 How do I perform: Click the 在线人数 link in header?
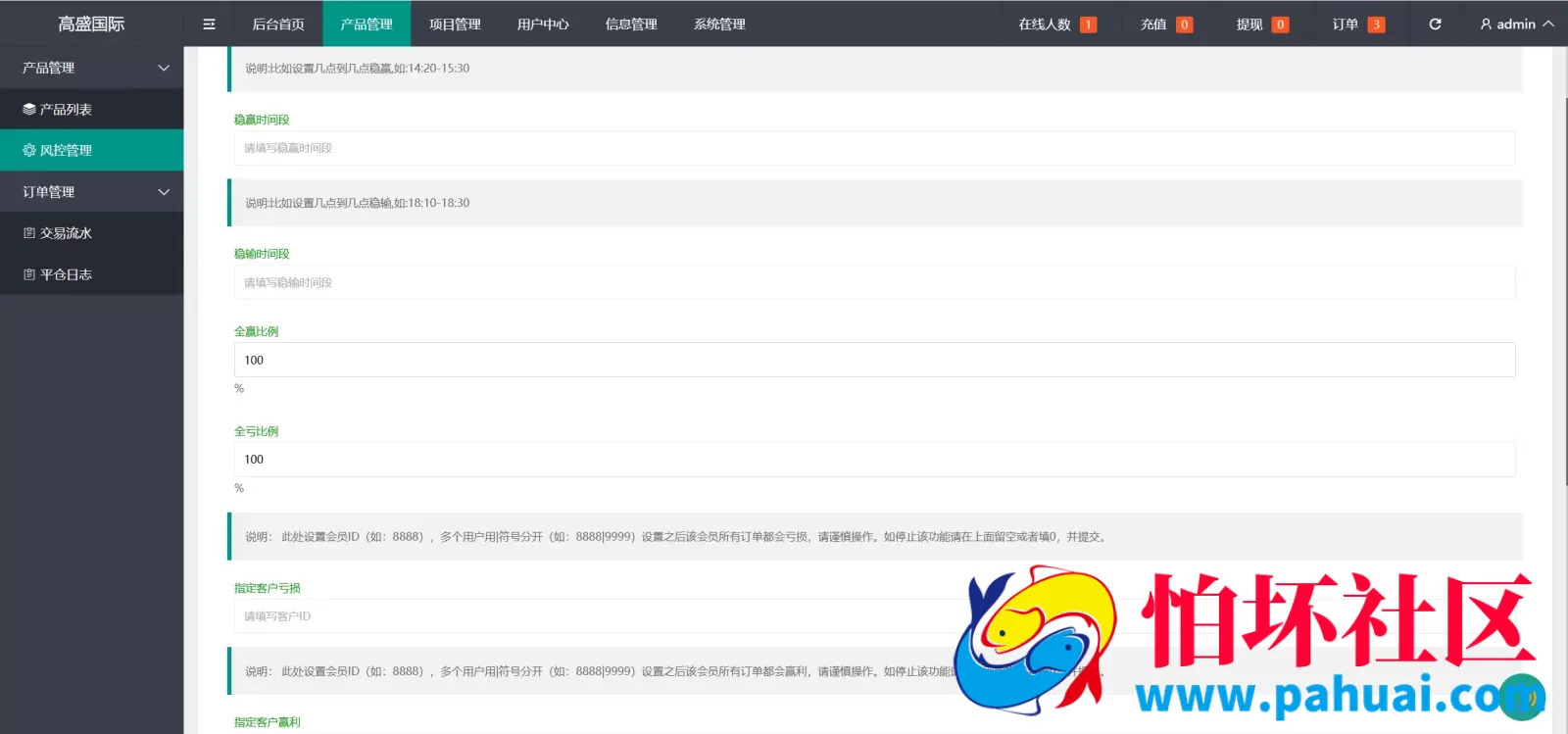click(x=1045, y=24)
